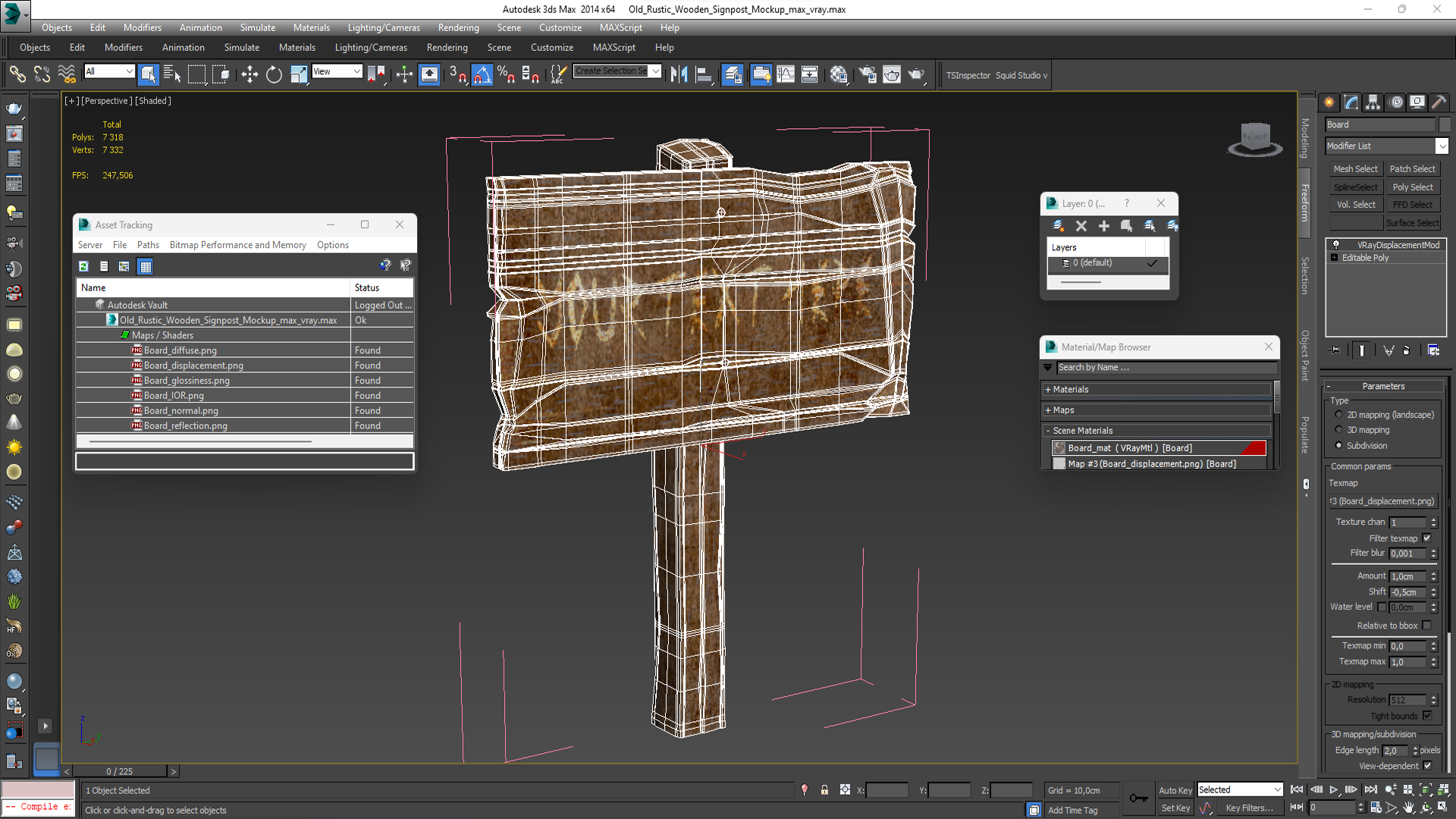Select the 3D mapping radio button
Viewport: 1456px width, 819px height.
pos(1339,430)
